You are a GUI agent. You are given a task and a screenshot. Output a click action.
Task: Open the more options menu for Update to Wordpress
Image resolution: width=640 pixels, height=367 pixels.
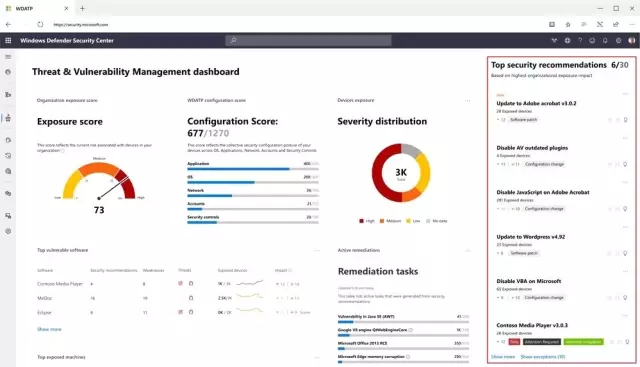(x=625, y=227)
